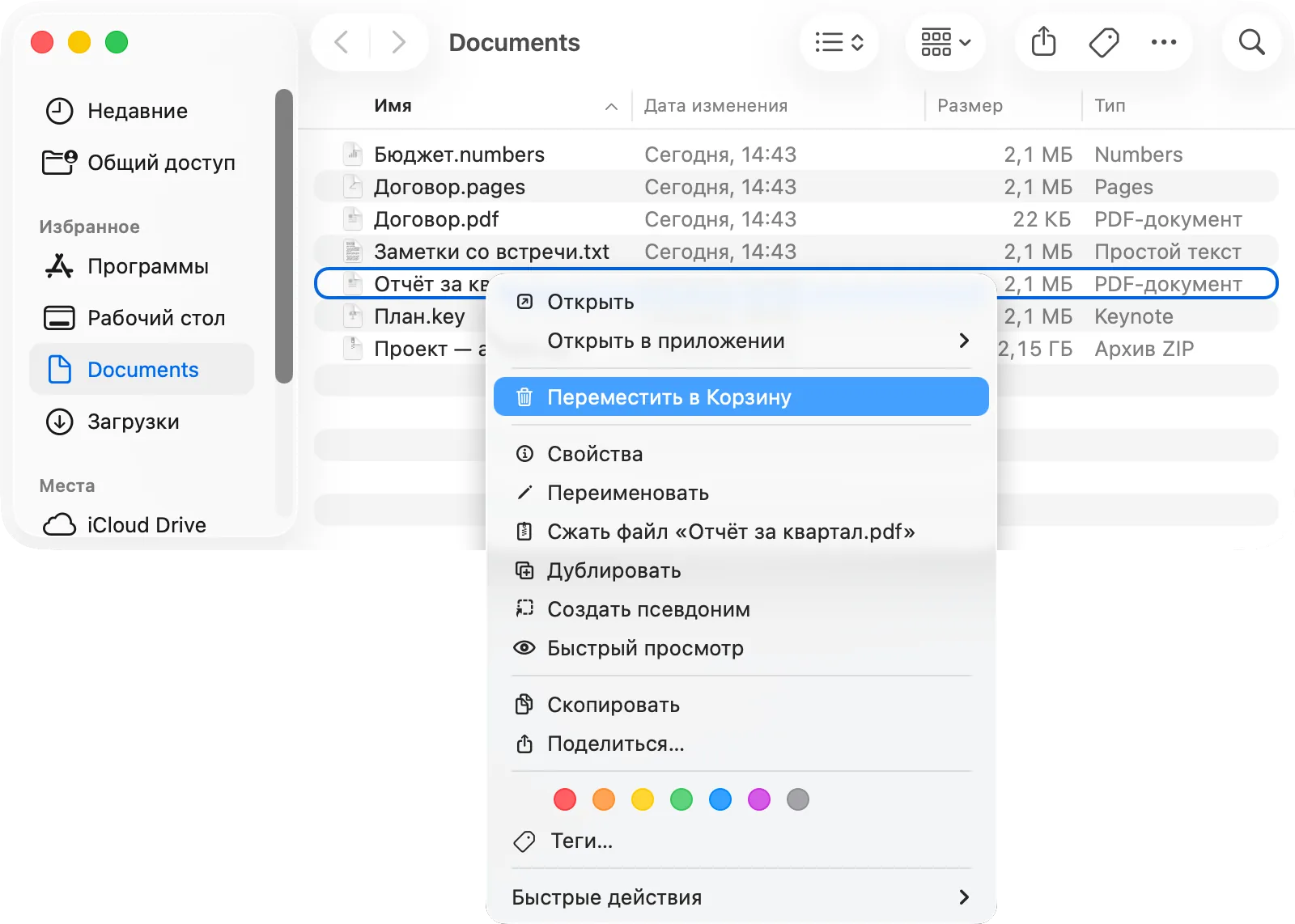Apply the yellow tag color
Screen dimensions: 1295x924
tap(643, 799)
